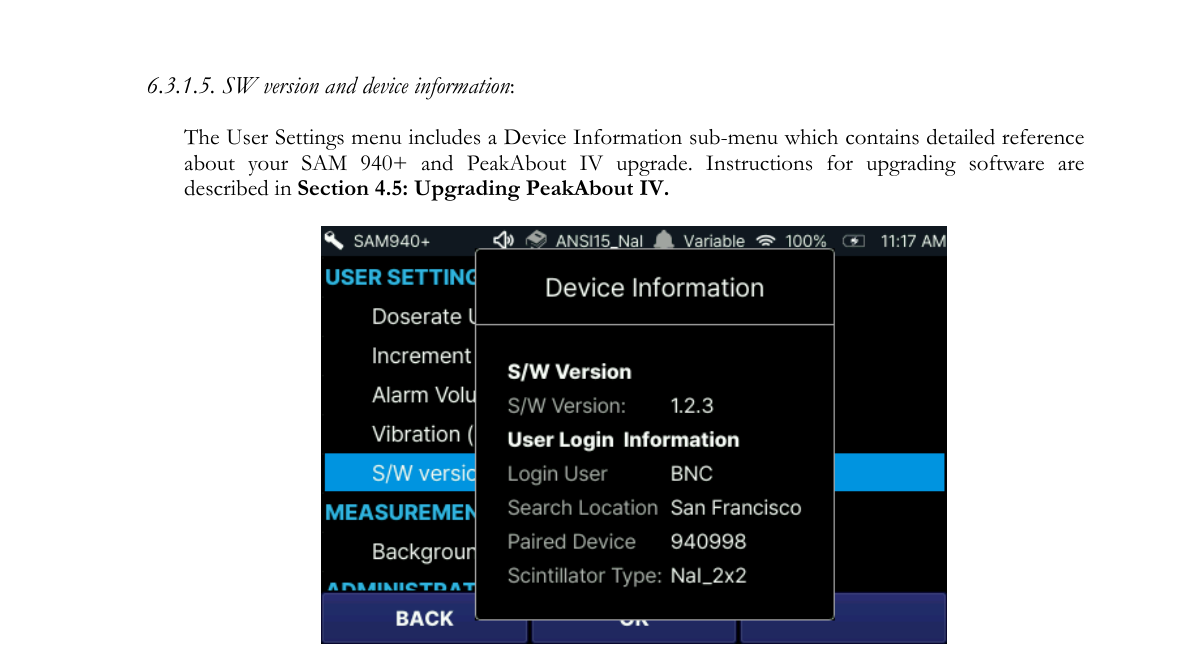Select the Background menu entry
The image size is (1193, 670).
pos(423,551)
